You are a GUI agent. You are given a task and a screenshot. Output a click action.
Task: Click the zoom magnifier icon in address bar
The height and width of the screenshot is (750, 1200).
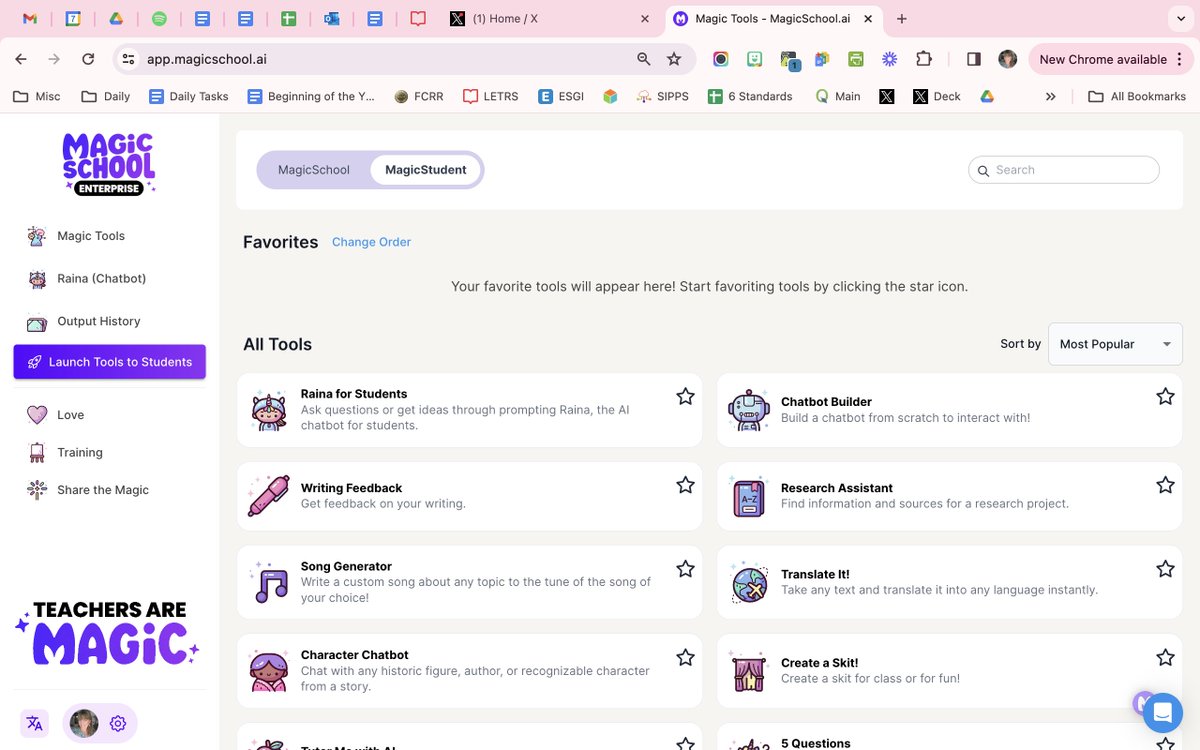pyautogui.click(x=644, y=59)
